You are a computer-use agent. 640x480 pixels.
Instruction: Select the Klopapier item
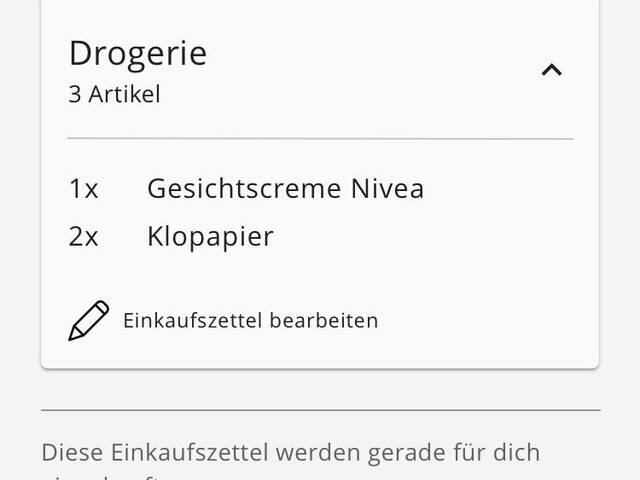(x=210, y=237)
